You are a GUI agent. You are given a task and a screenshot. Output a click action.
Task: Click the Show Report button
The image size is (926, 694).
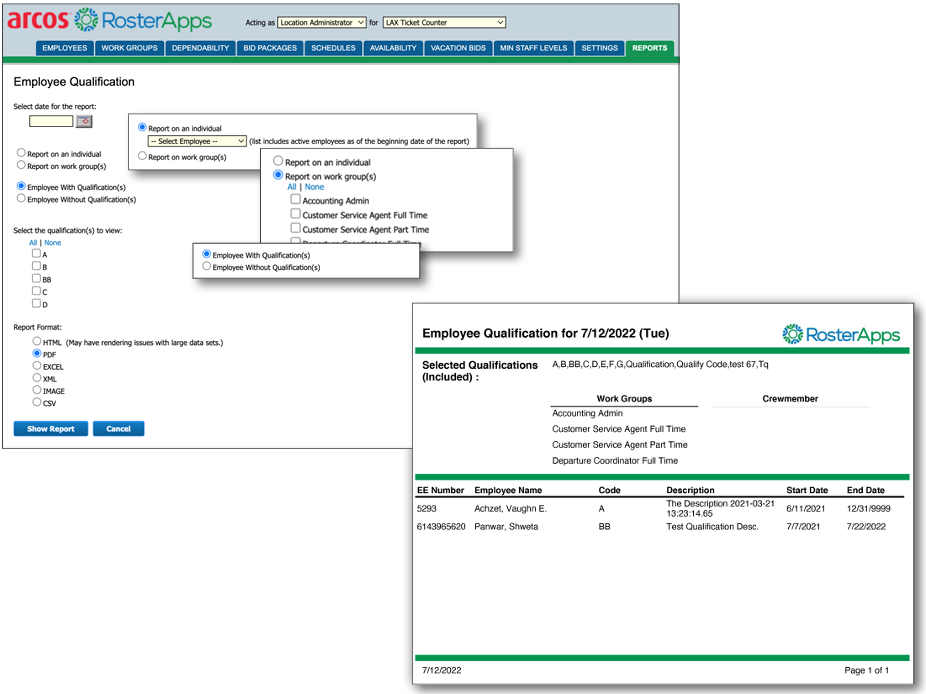point(51,429)
